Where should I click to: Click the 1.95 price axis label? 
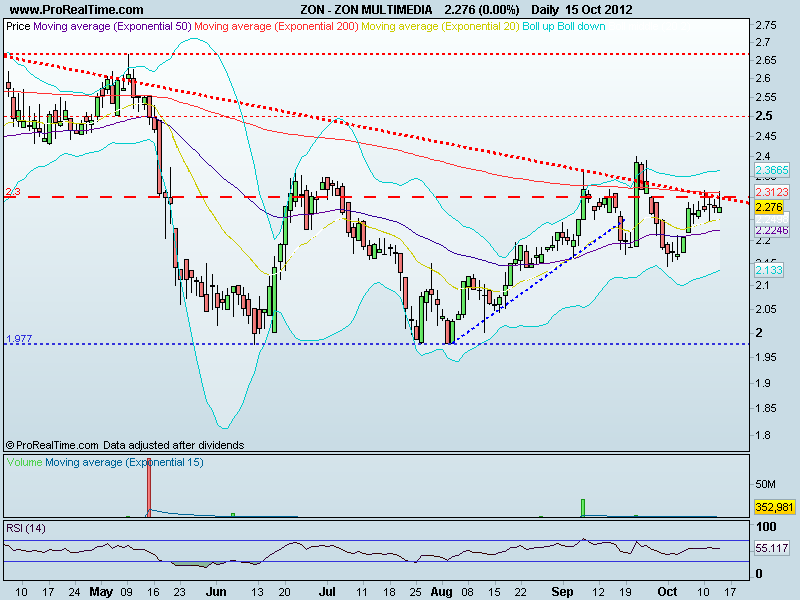(x=766, y=357)
